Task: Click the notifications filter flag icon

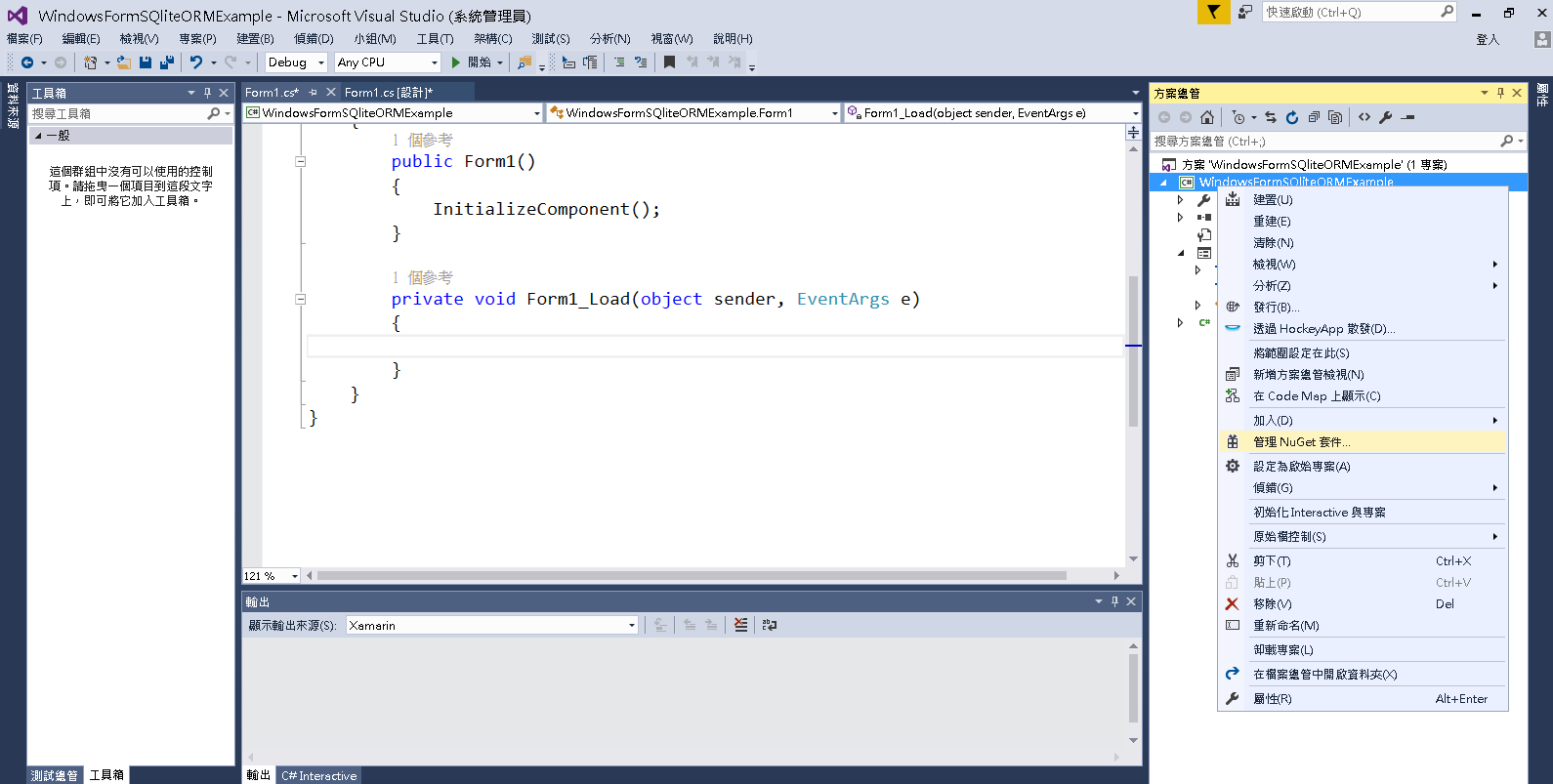Action: click(x=1213, y=12)
